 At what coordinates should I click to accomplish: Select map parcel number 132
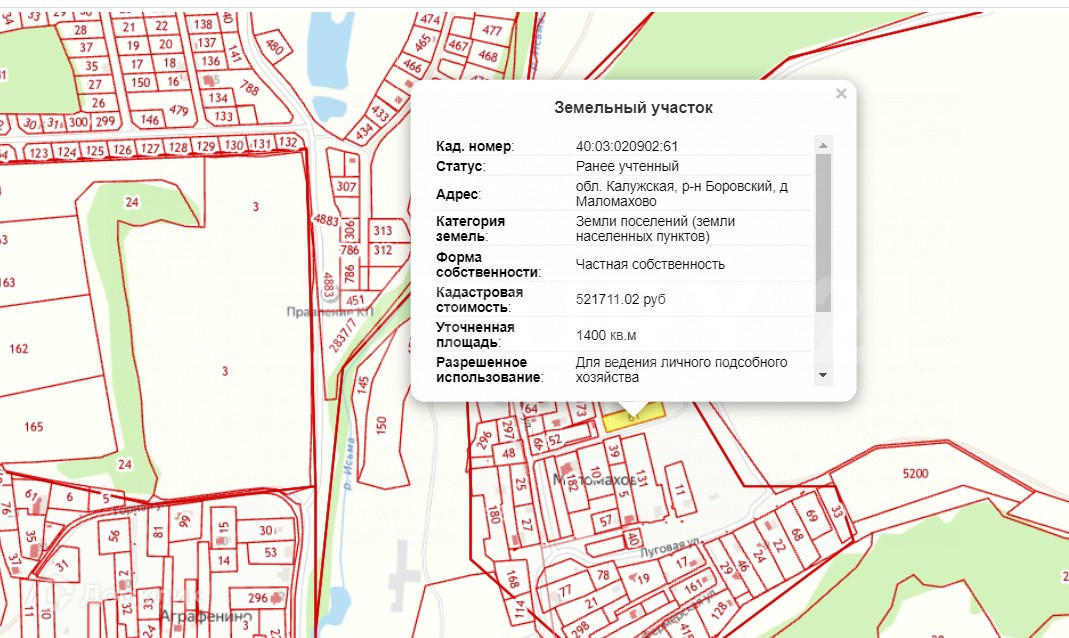[288, 142]
